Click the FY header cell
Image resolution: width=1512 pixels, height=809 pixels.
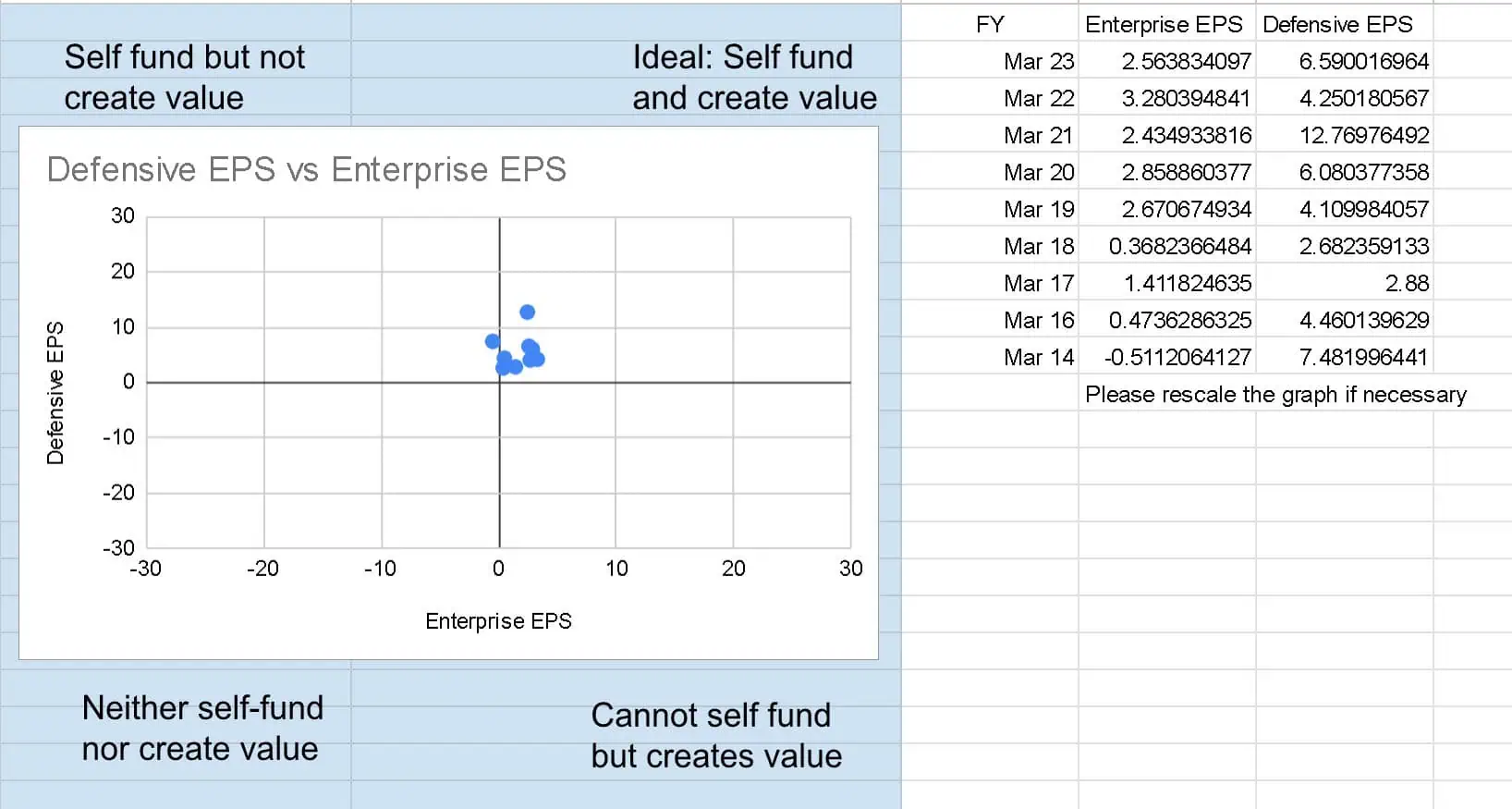(990, 24)
